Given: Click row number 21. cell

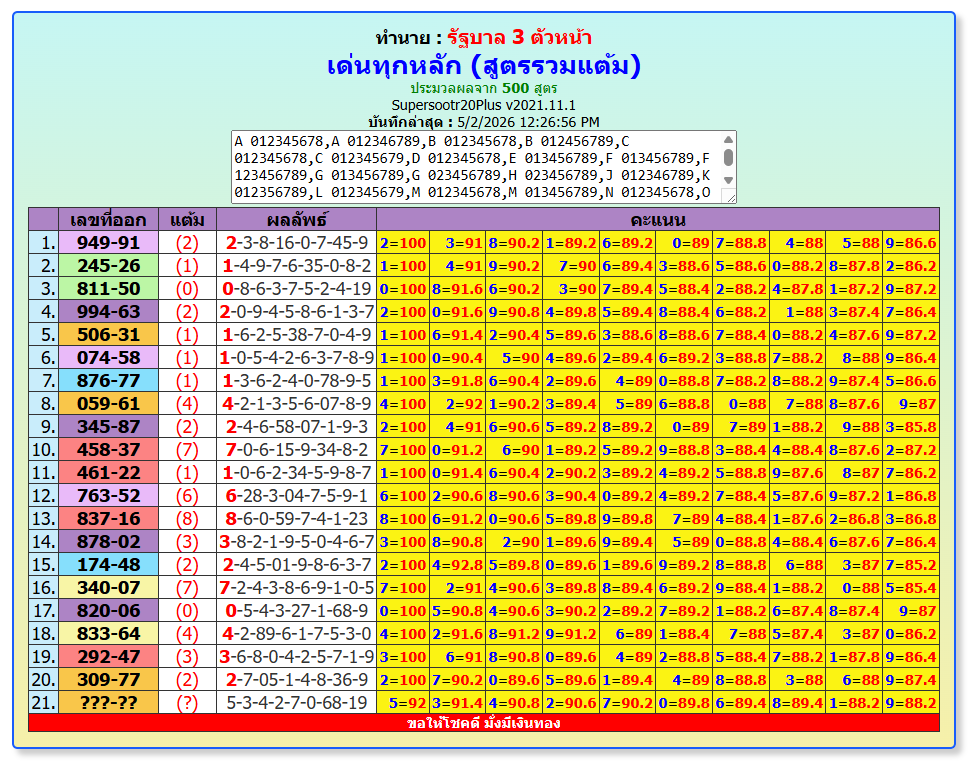Looking at the screenshot, I should click(43, 702).
